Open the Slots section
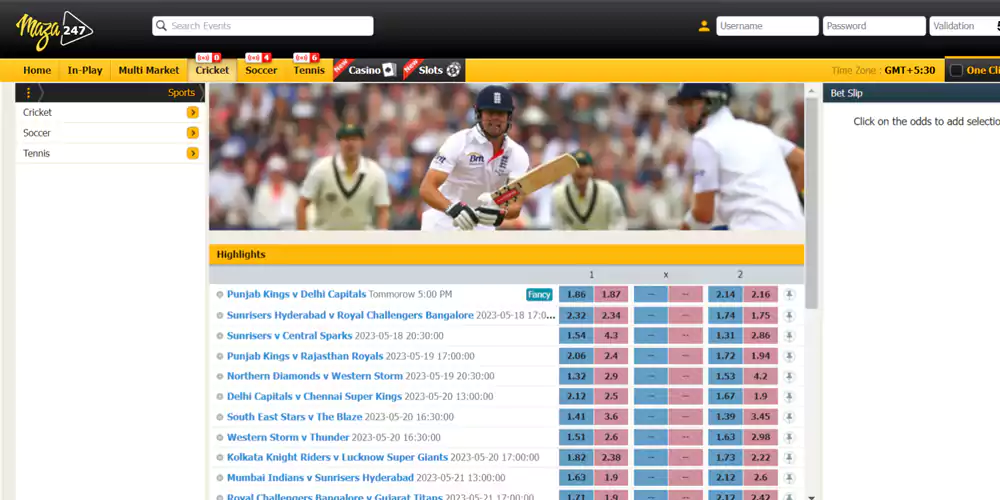The height and width of the screenshot is (500, 1000). tap(436, 70)
